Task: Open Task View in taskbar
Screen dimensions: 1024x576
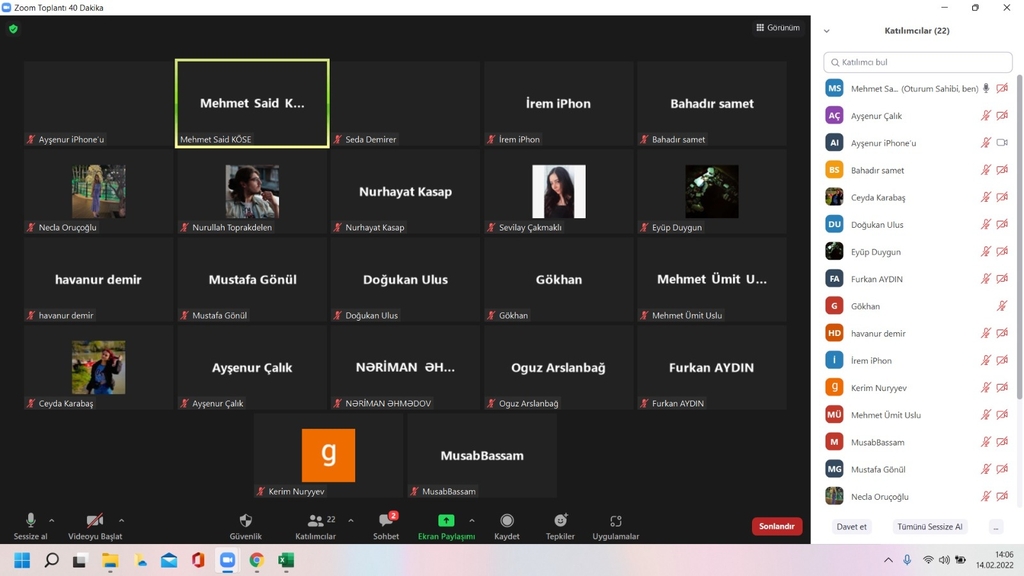Action: (x=80, y=560)
